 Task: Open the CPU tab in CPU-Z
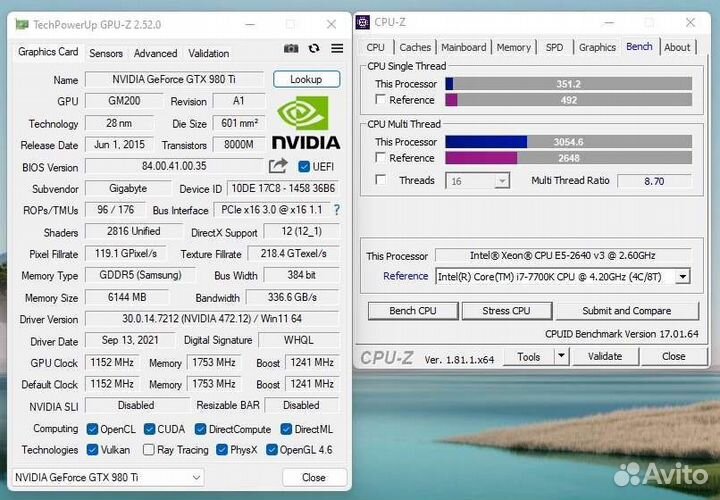pyautogui.click(x=375, y=47)
